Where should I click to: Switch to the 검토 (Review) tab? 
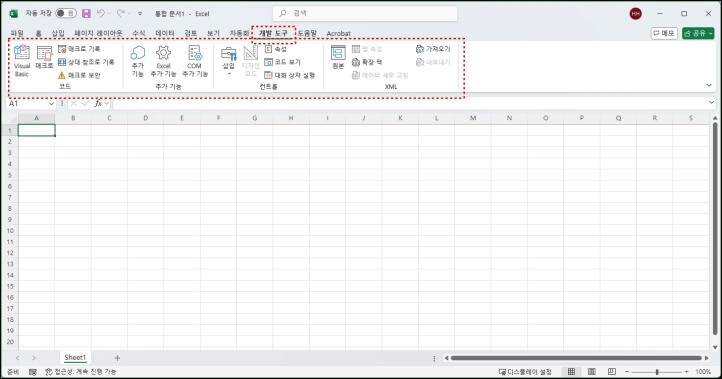191,33
